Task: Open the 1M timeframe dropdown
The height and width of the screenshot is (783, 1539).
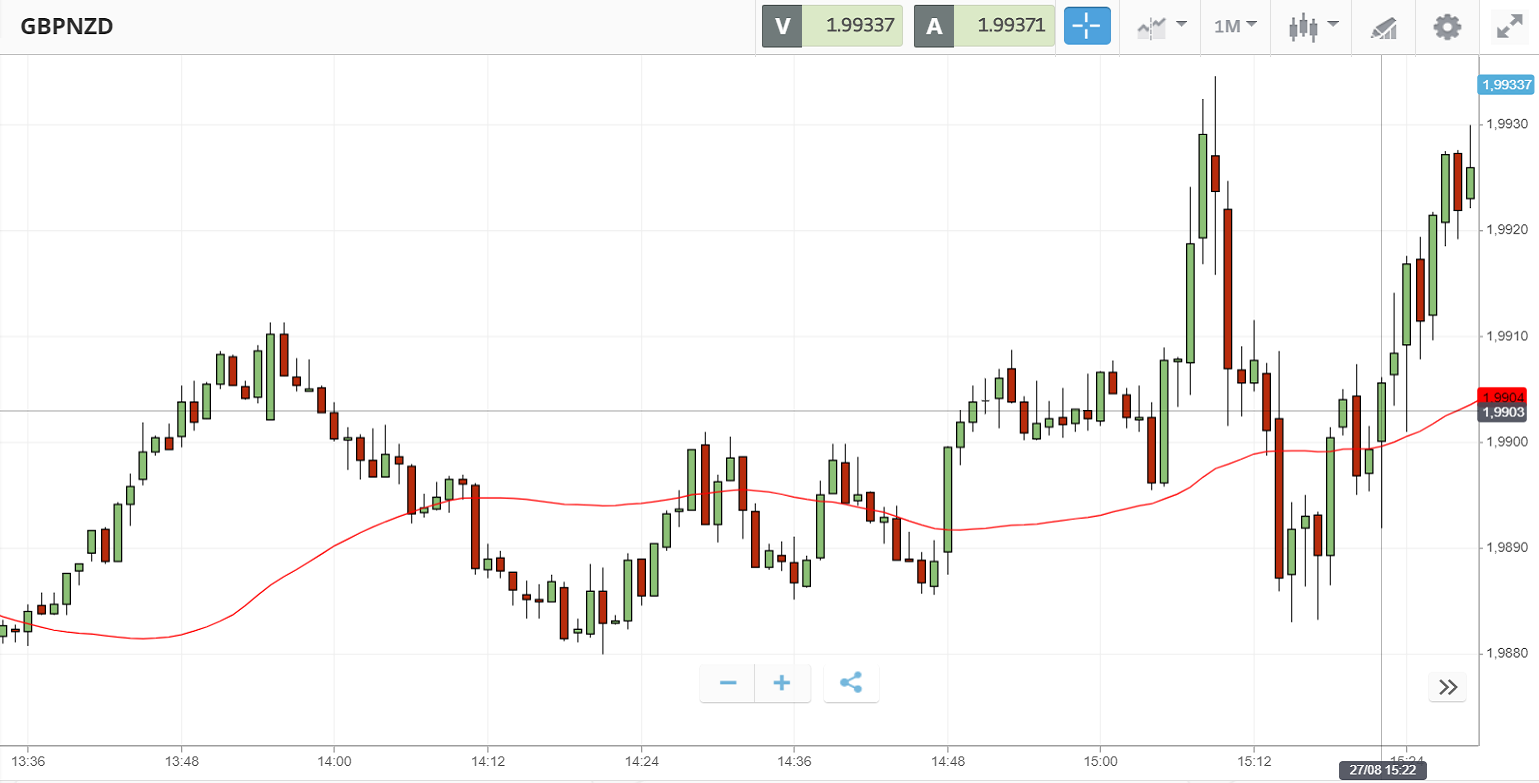Action: [1235, 26]
